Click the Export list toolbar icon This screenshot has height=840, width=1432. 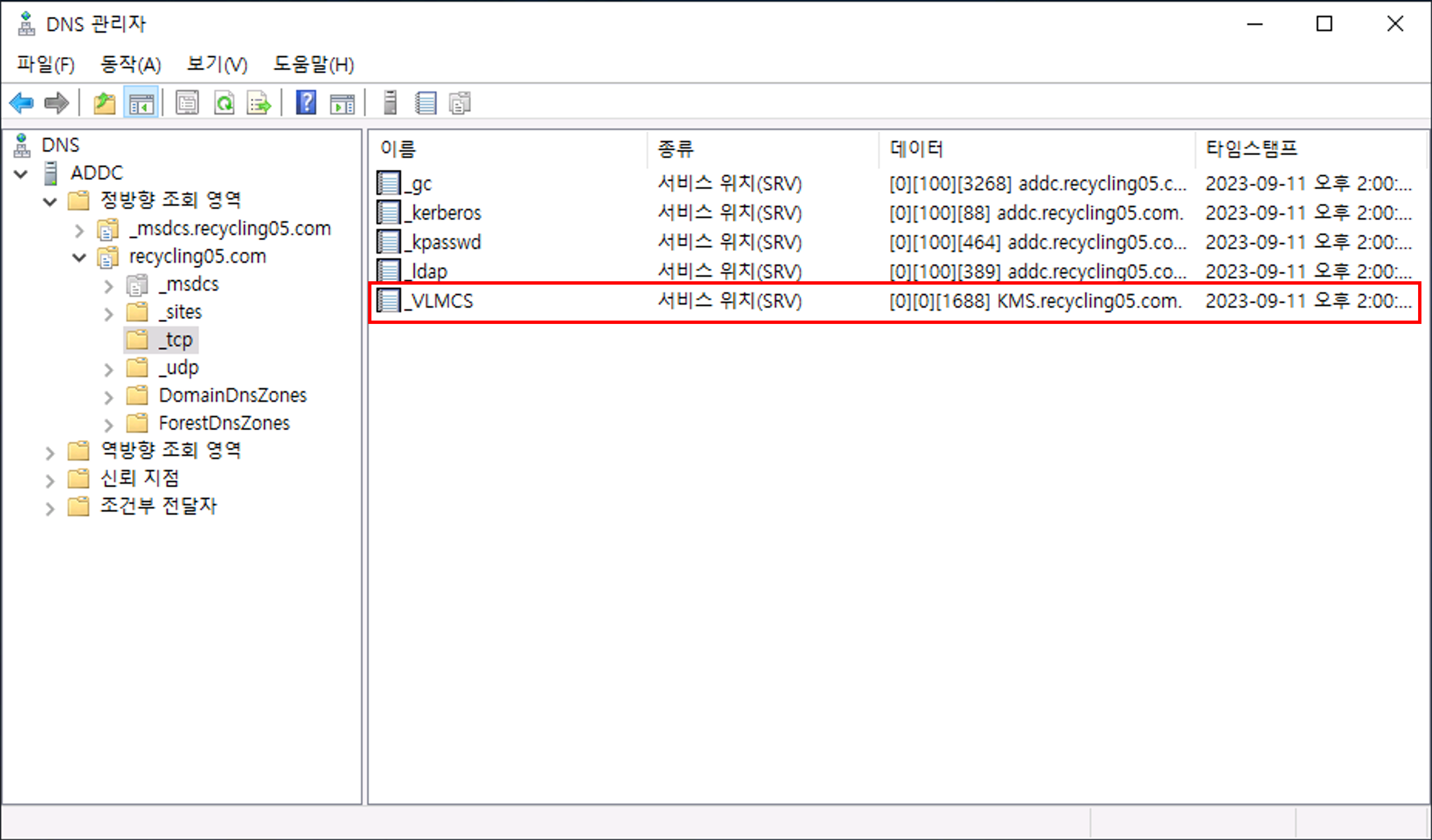point(259,104)
